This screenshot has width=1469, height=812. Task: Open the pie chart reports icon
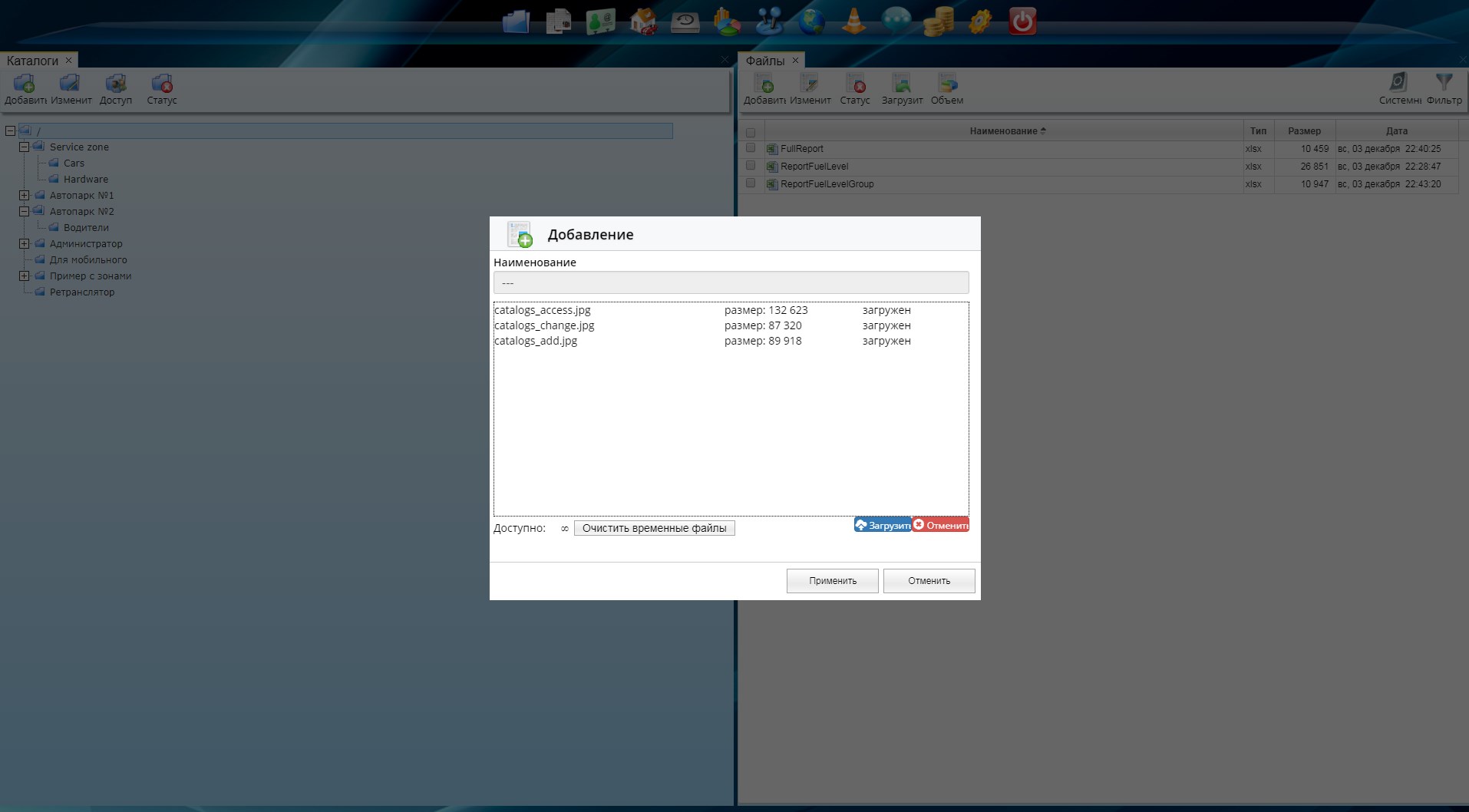pos(727,21)
